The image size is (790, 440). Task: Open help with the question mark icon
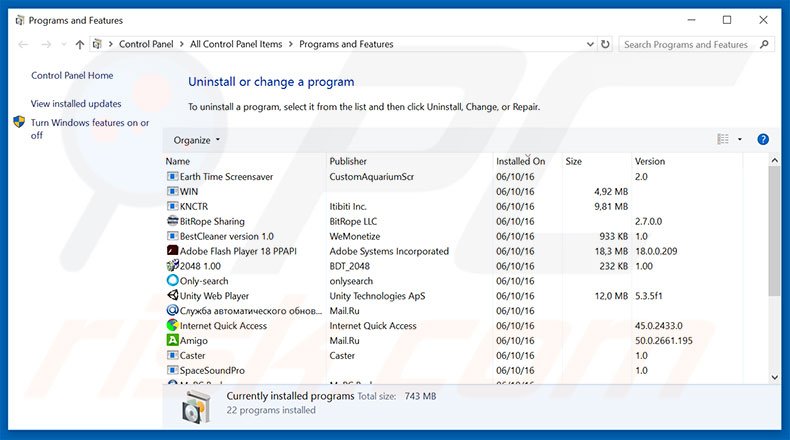763,140
